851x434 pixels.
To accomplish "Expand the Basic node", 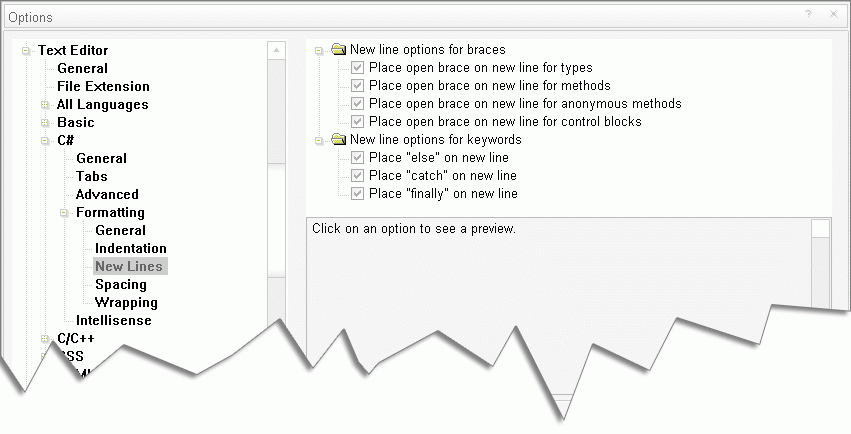I will [45, 123].
